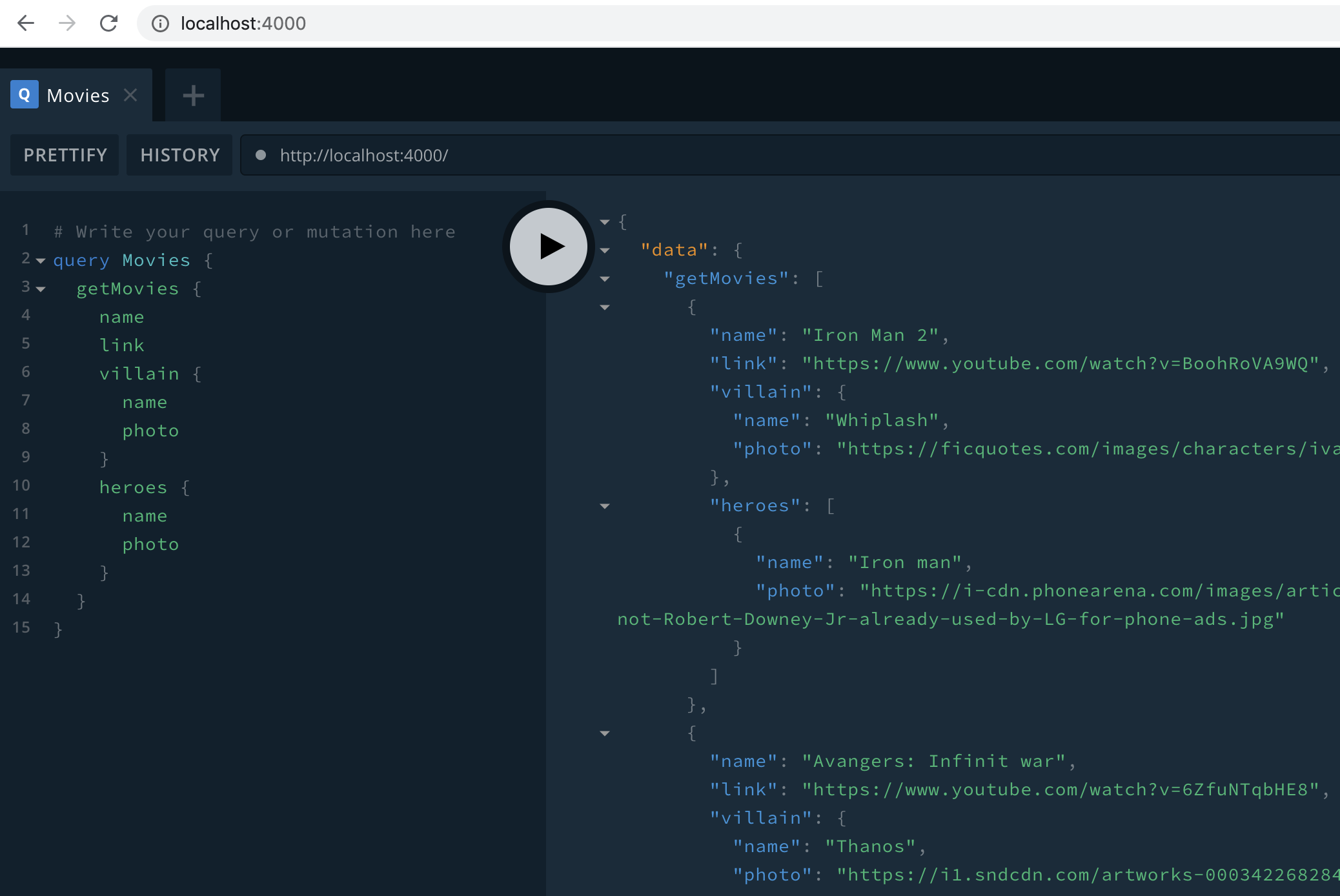Click the PRETTIFY button
1340x896 pixels.
tap(65, 155)
